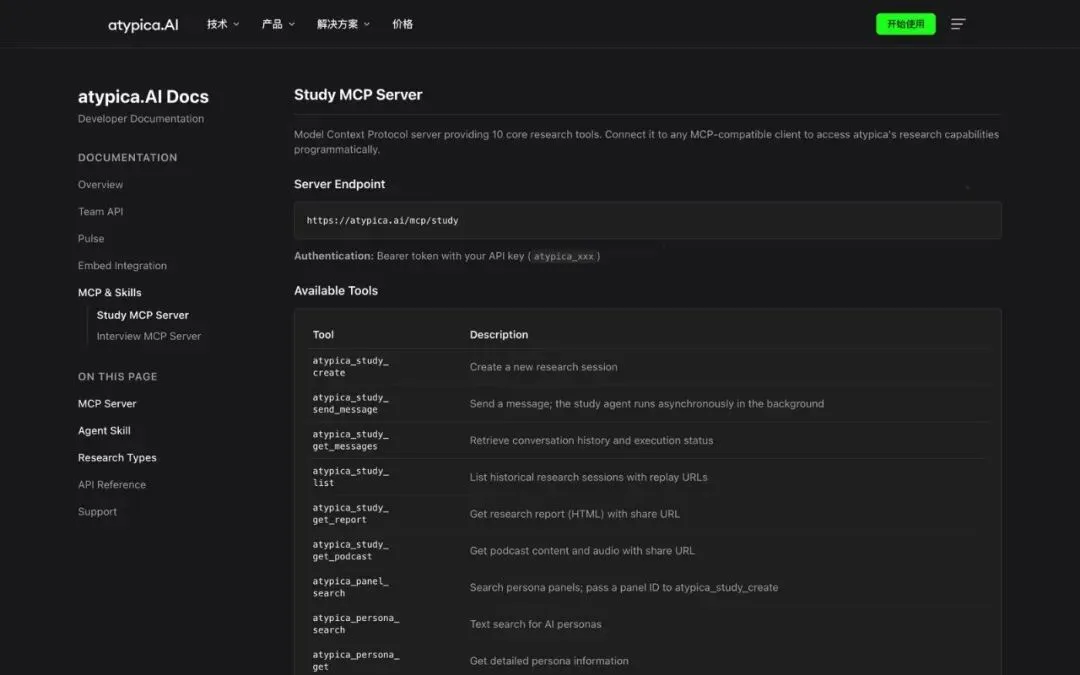
Task: Go to API Reference section
Action: 112,484
